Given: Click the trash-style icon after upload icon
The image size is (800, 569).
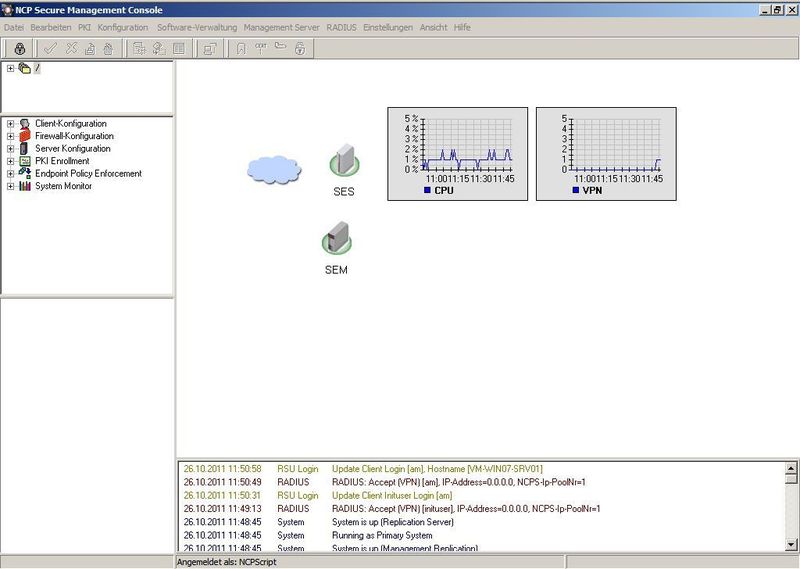Looking at the screenshot, I should click(108, 48).
